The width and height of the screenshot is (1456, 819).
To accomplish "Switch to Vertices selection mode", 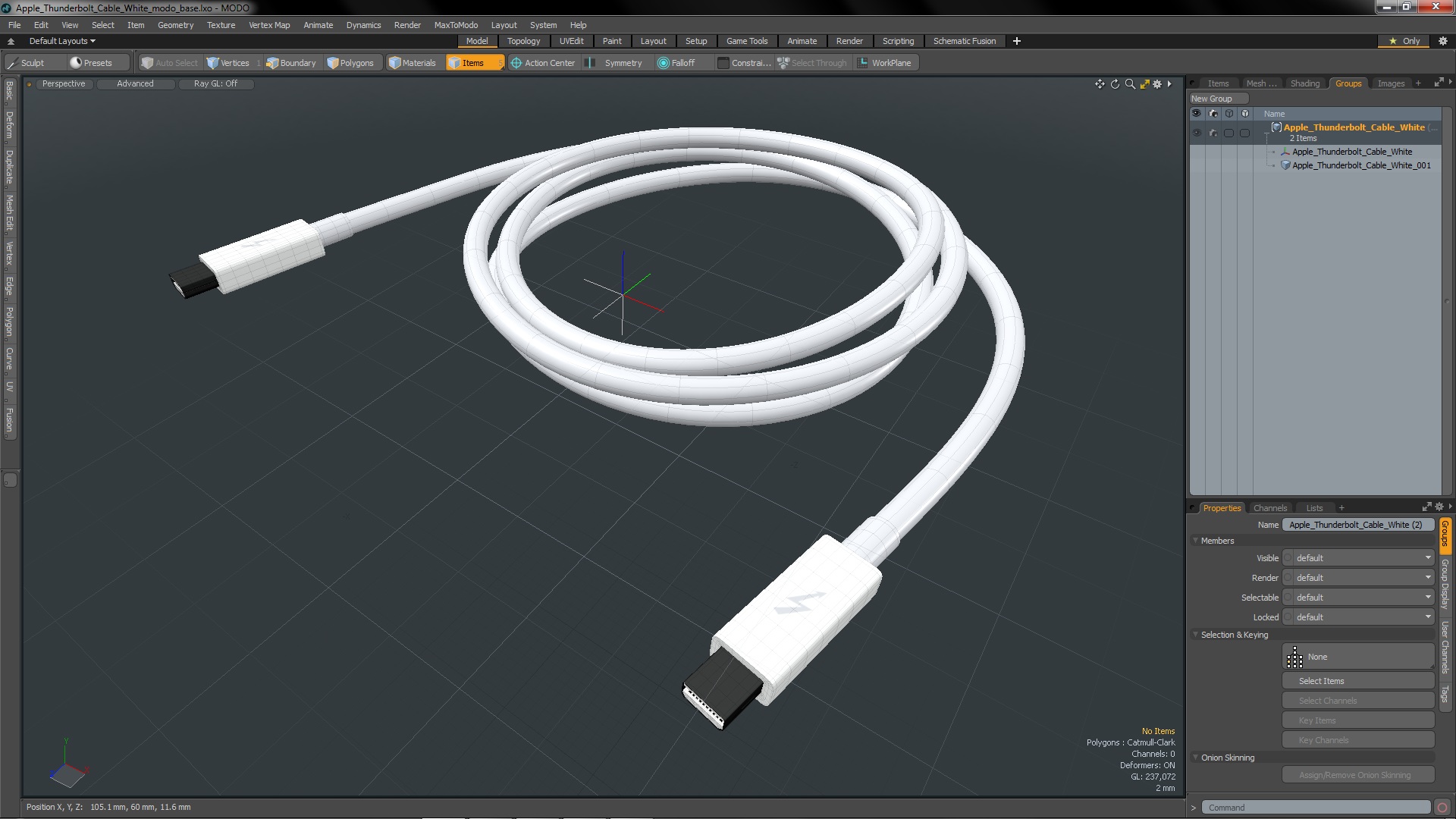I will click(234, 63).
